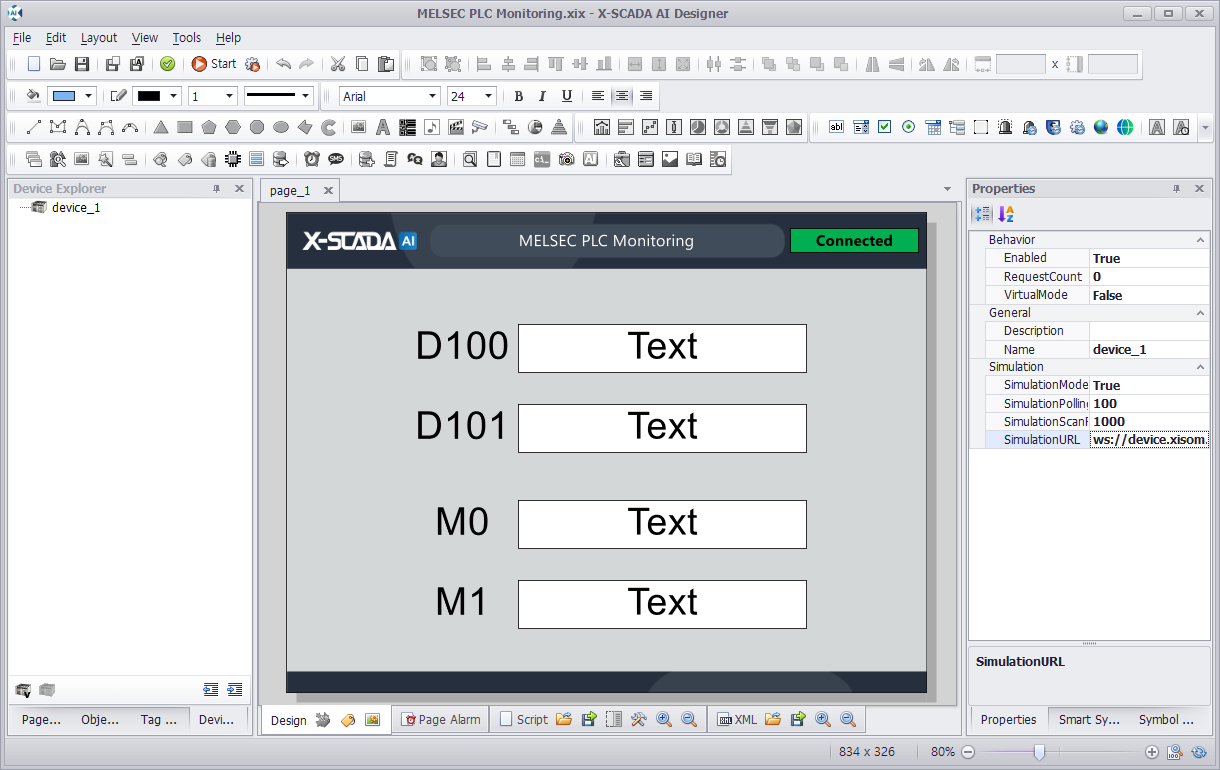
Task: Collapse the Behavior property category
Action: [1201, 240]
